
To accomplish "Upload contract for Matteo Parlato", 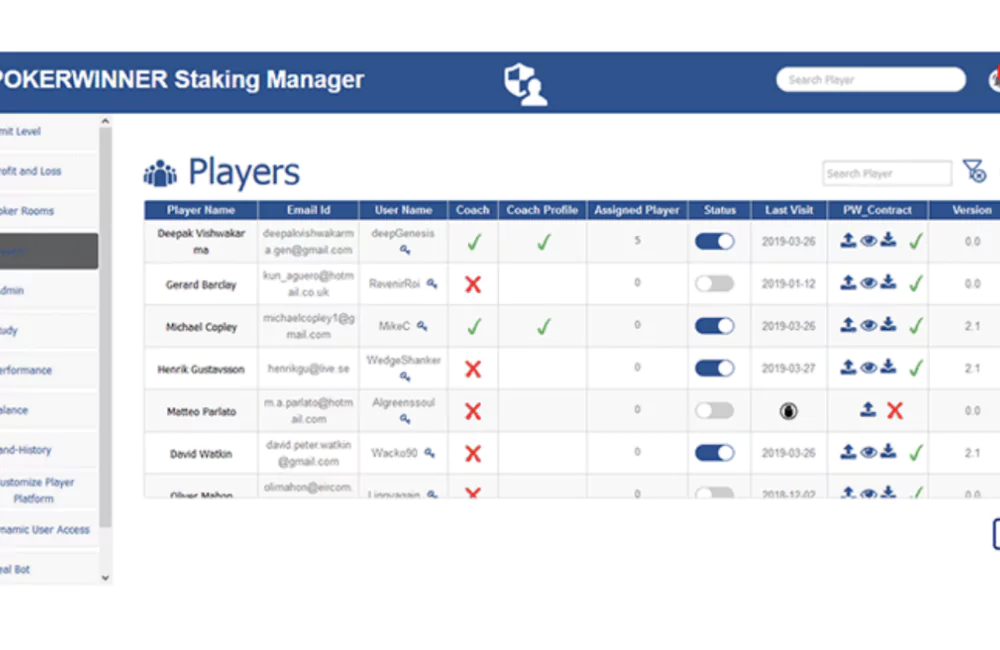I will [x=867, y=410].
